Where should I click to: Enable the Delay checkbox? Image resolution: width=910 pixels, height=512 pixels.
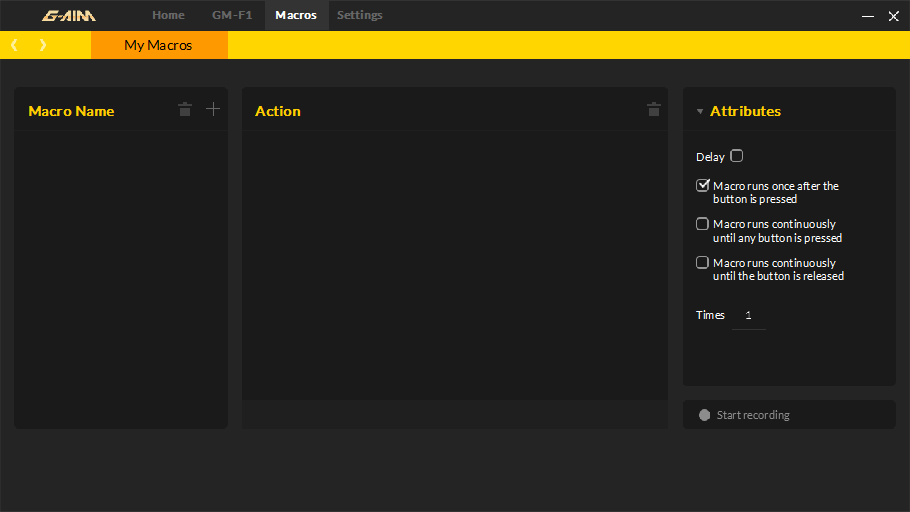click(736, 156)
